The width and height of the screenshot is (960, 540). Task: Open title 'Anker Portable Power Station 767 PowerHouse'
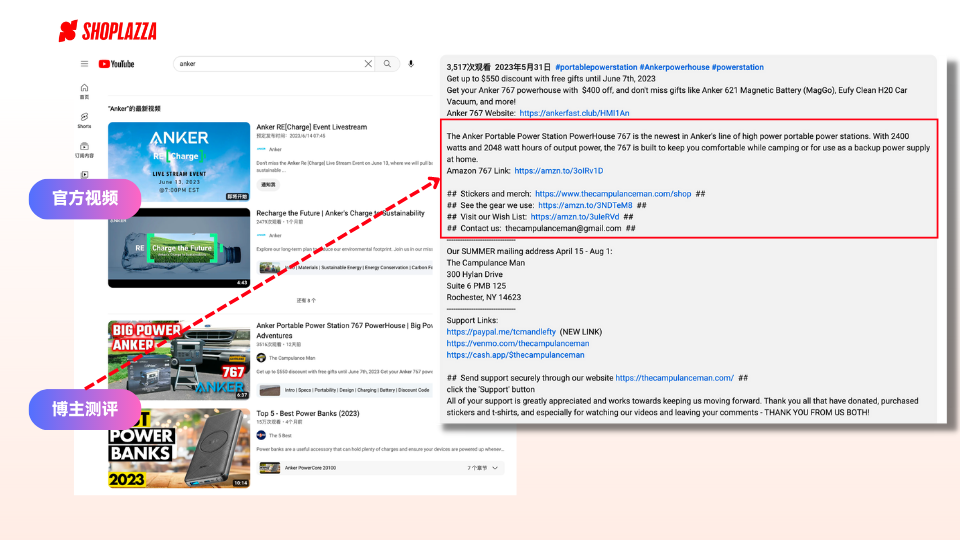click(345, 330)
